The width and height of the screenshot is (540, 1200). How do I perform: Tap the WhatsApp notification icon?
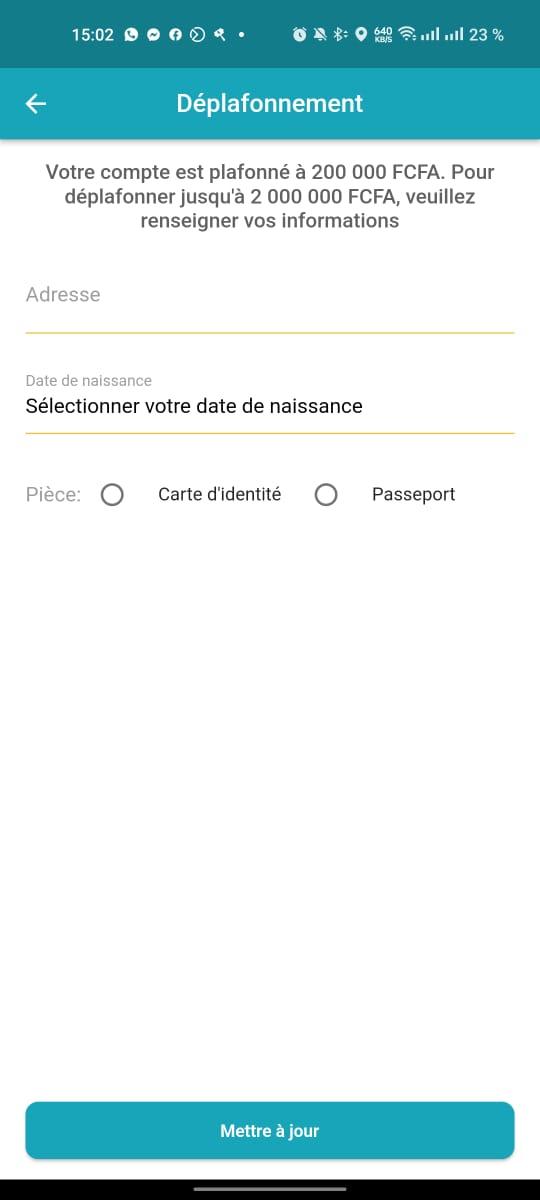132,35
